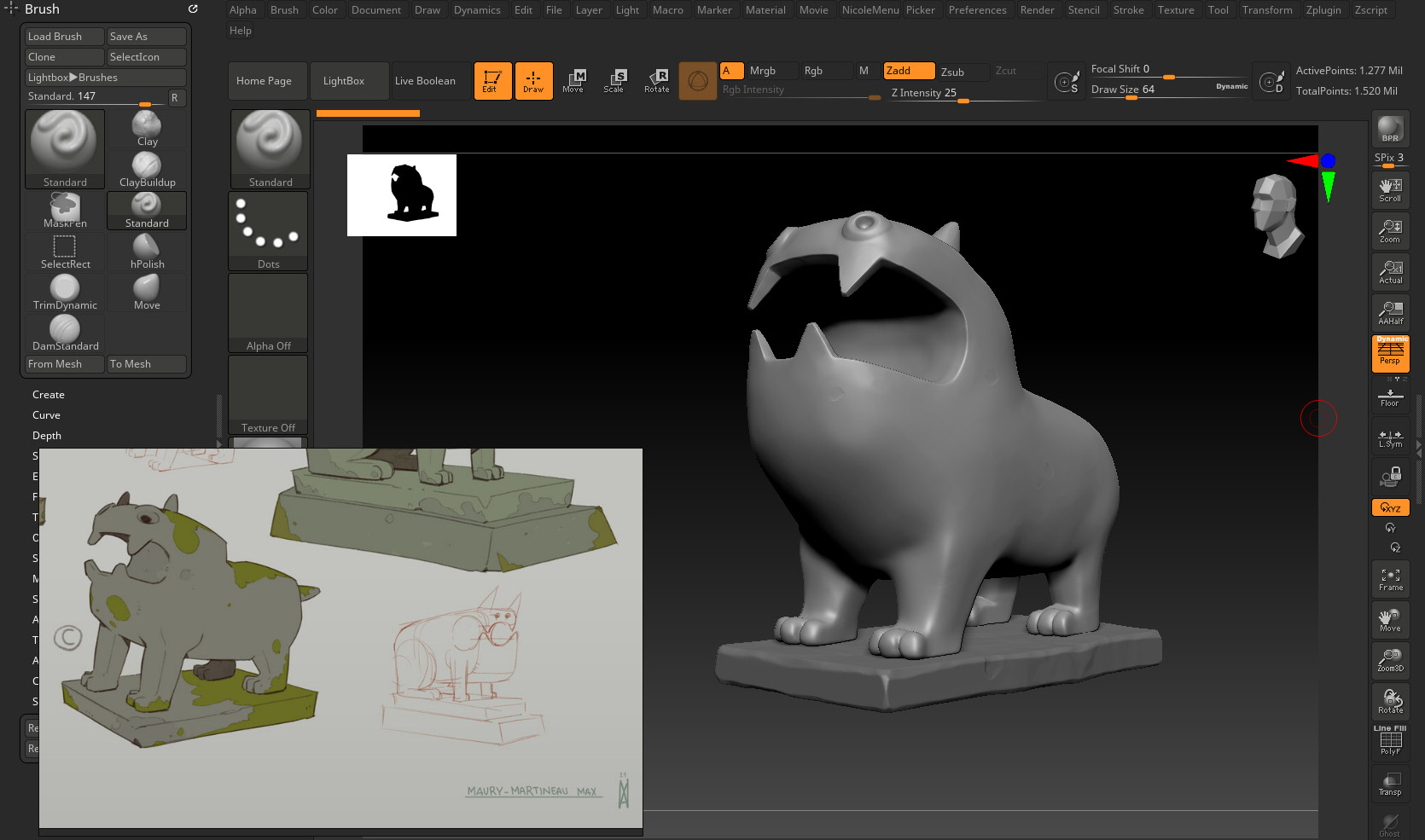
Task: Click the Zoom canvas icon
Action: (x=1390, y=231)
